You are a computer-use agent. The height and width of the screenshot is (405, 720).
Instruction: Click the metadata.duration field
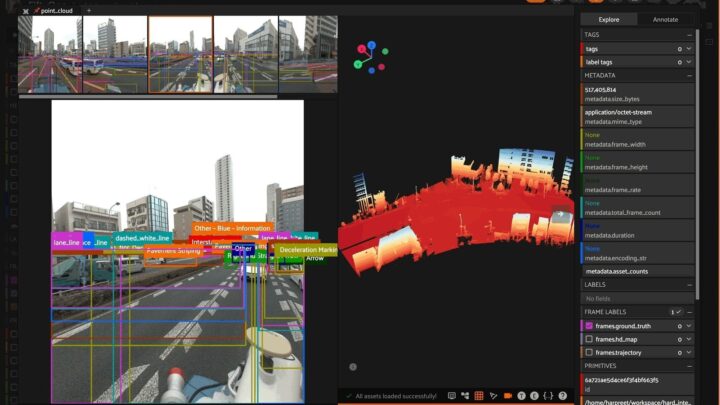click(x=638, y=231)
